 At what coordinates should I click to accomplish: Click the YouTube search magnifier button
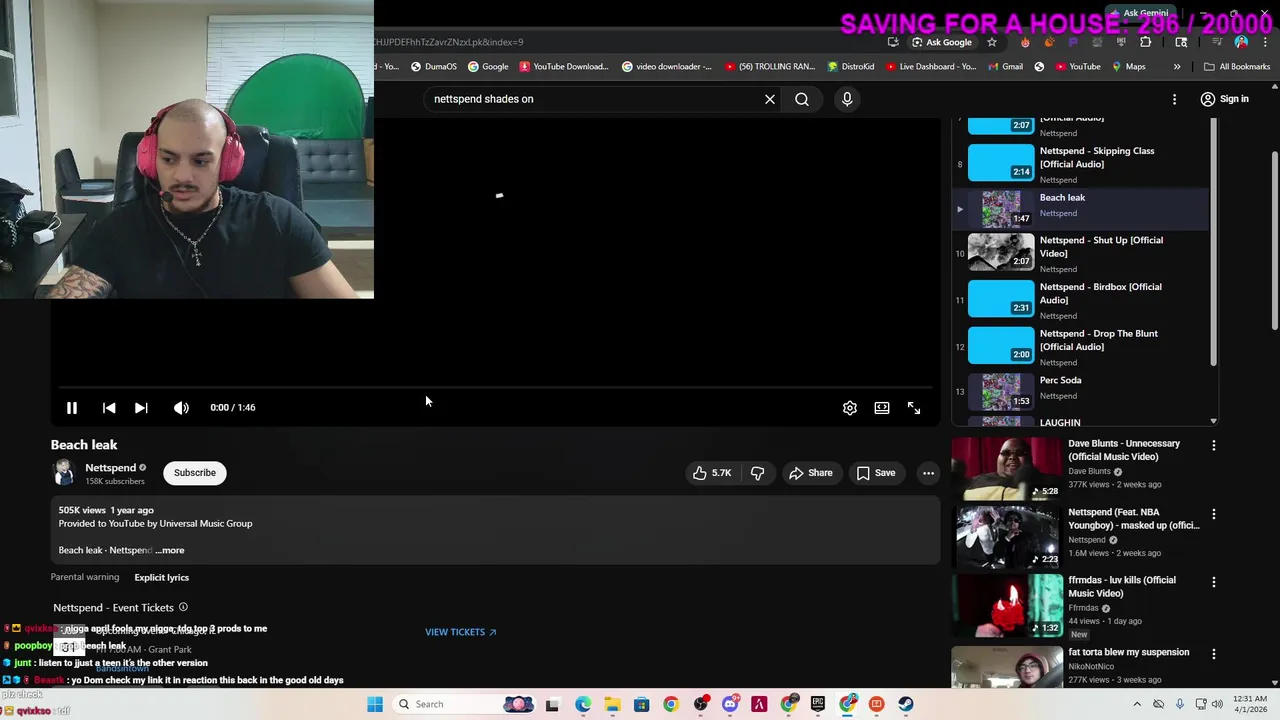[802, 99]
